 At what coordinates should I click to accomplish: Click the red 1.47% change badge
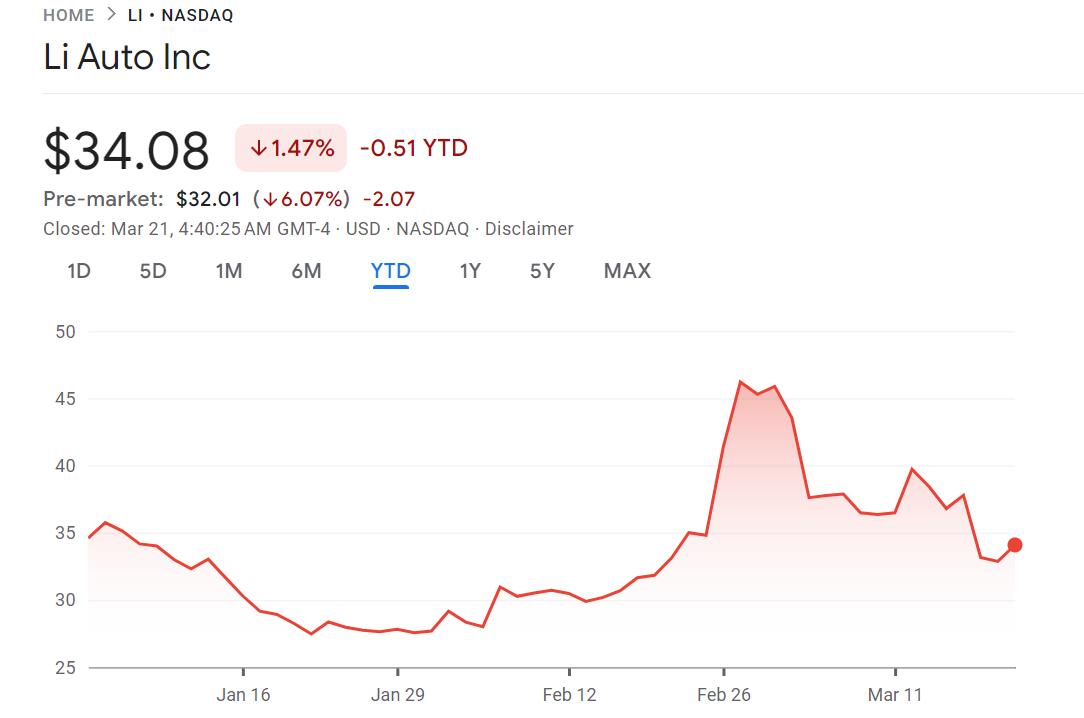tap(291, 148)
